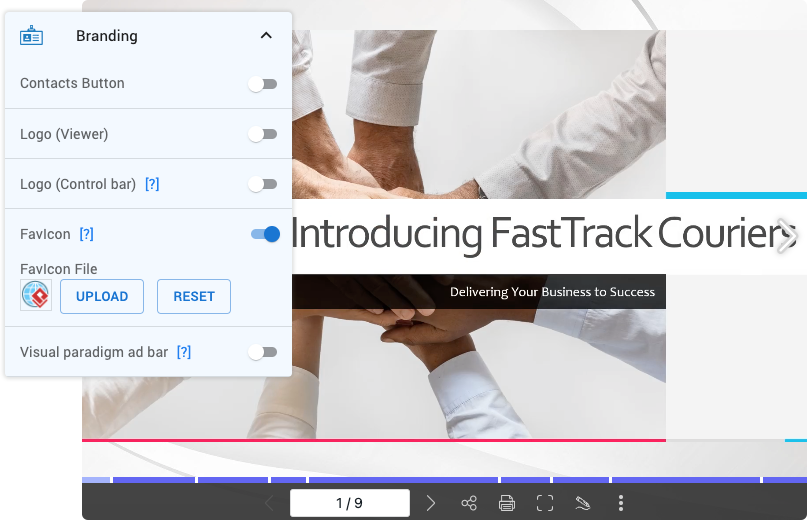Enable the Contacts Button toggle
The image size is (807, 520).
pyautogui.click(x=263, y=84)
